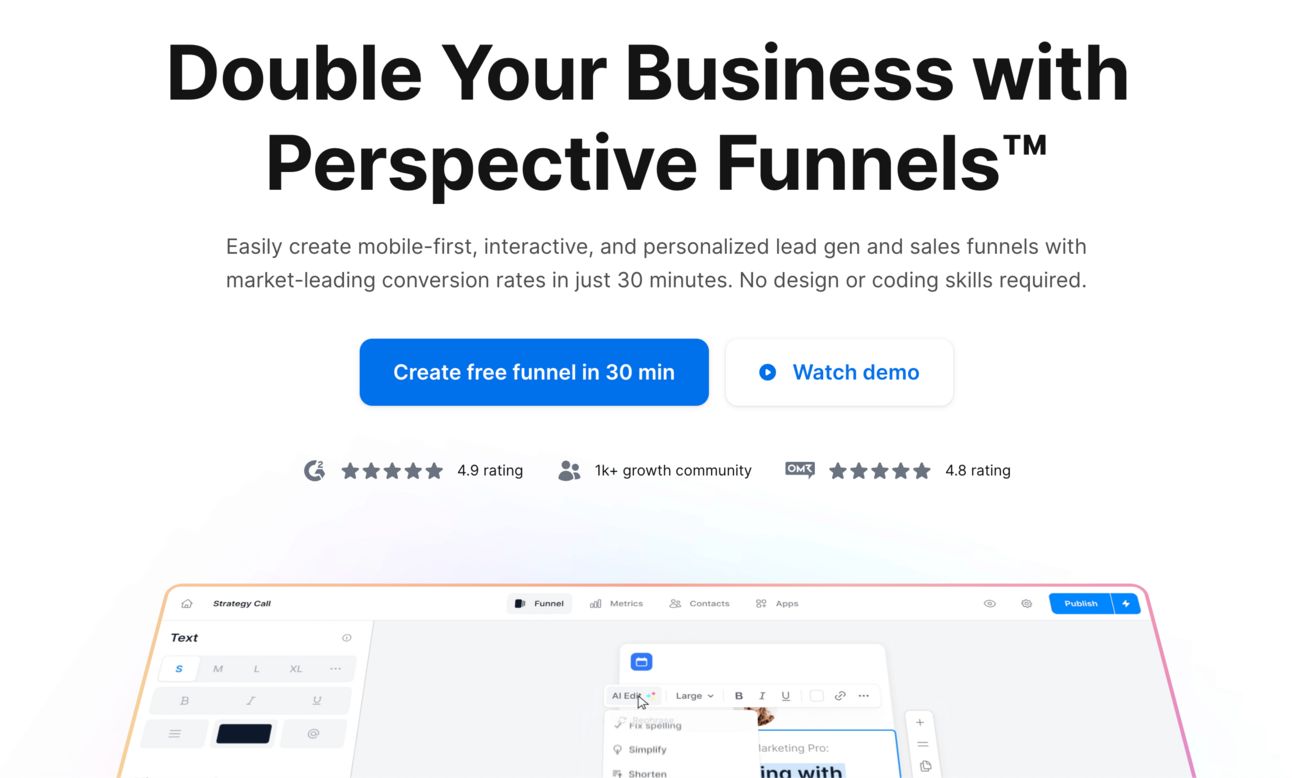Screen dimensions: 1292x778
Task: Click the home icon beside Strategy Call
Action: click(x=187, y=604)
